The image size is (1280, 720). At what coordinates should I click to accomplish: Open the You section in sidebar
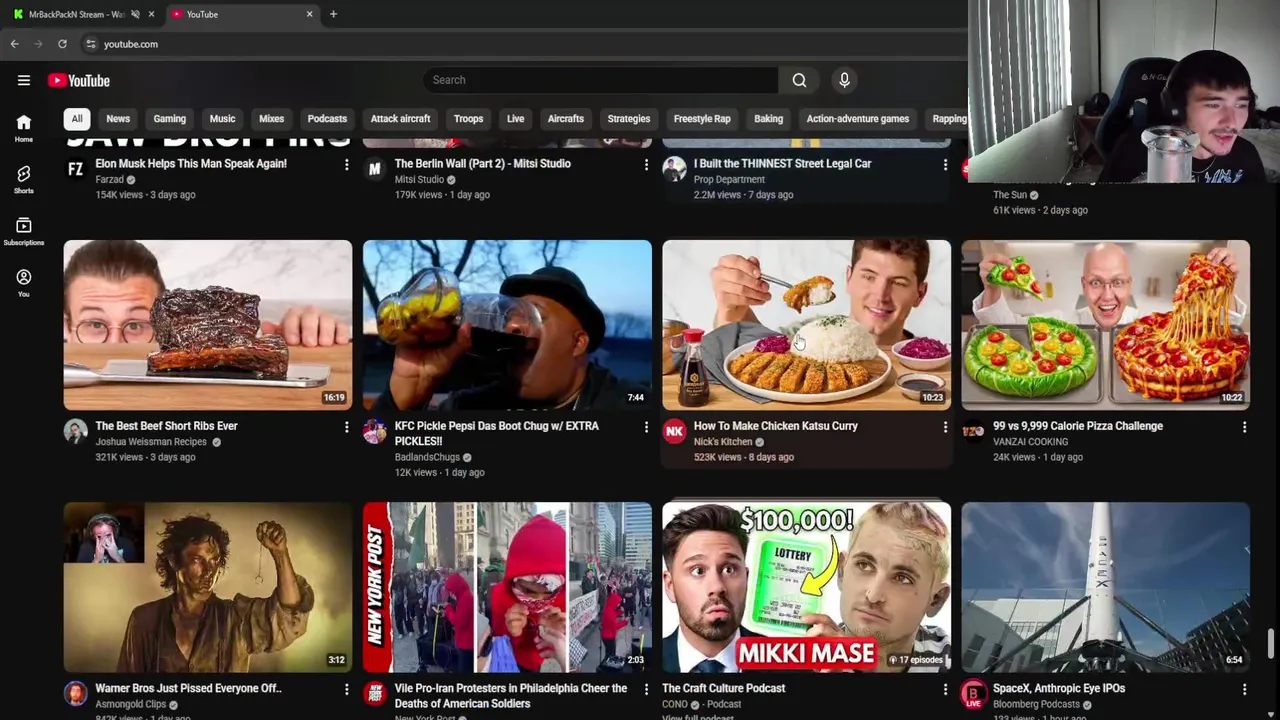(24, 283)
